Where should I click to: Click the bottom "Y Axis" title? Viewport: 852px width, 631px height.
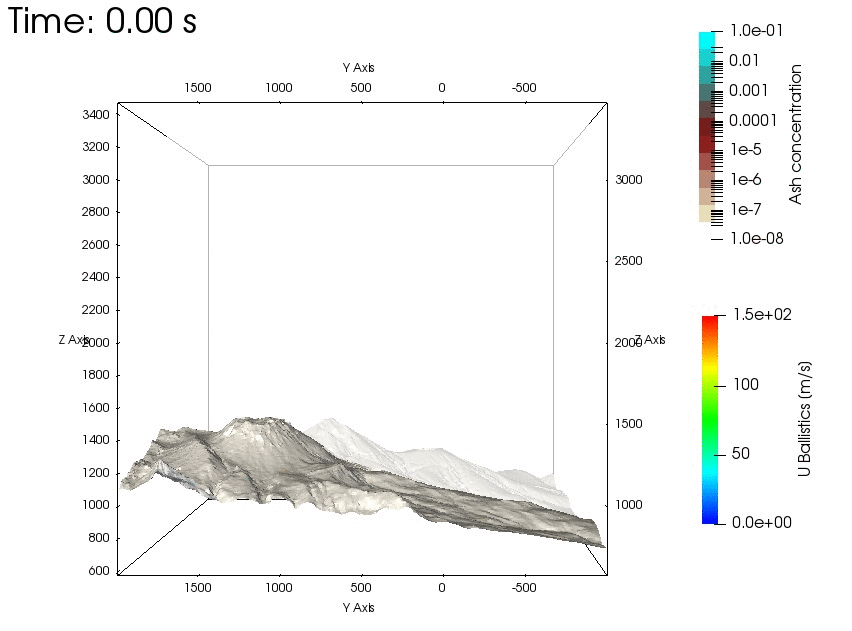(x=359, y=608)
